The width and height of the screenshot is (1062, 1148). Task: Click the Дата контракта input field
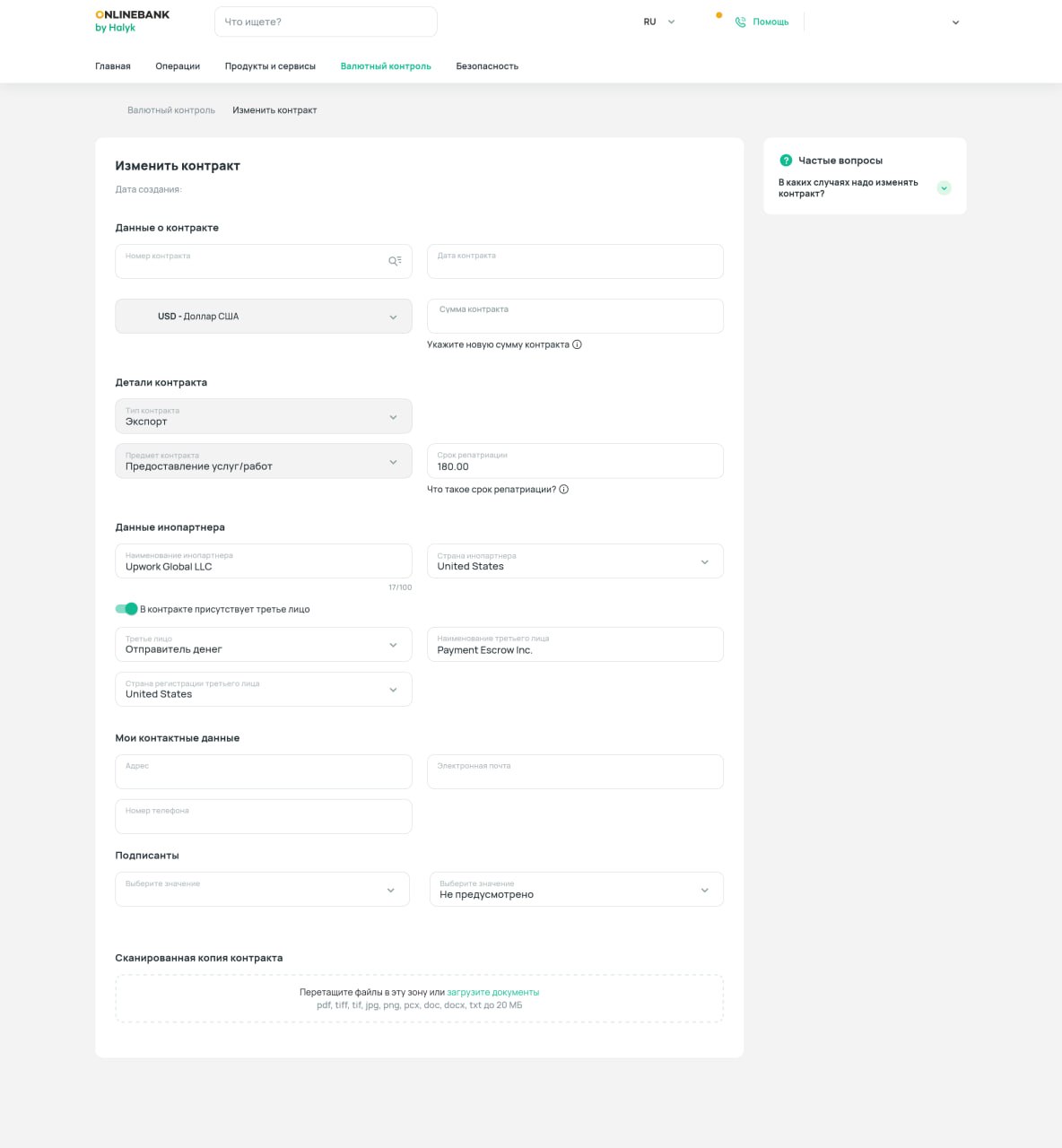point(575,261)
